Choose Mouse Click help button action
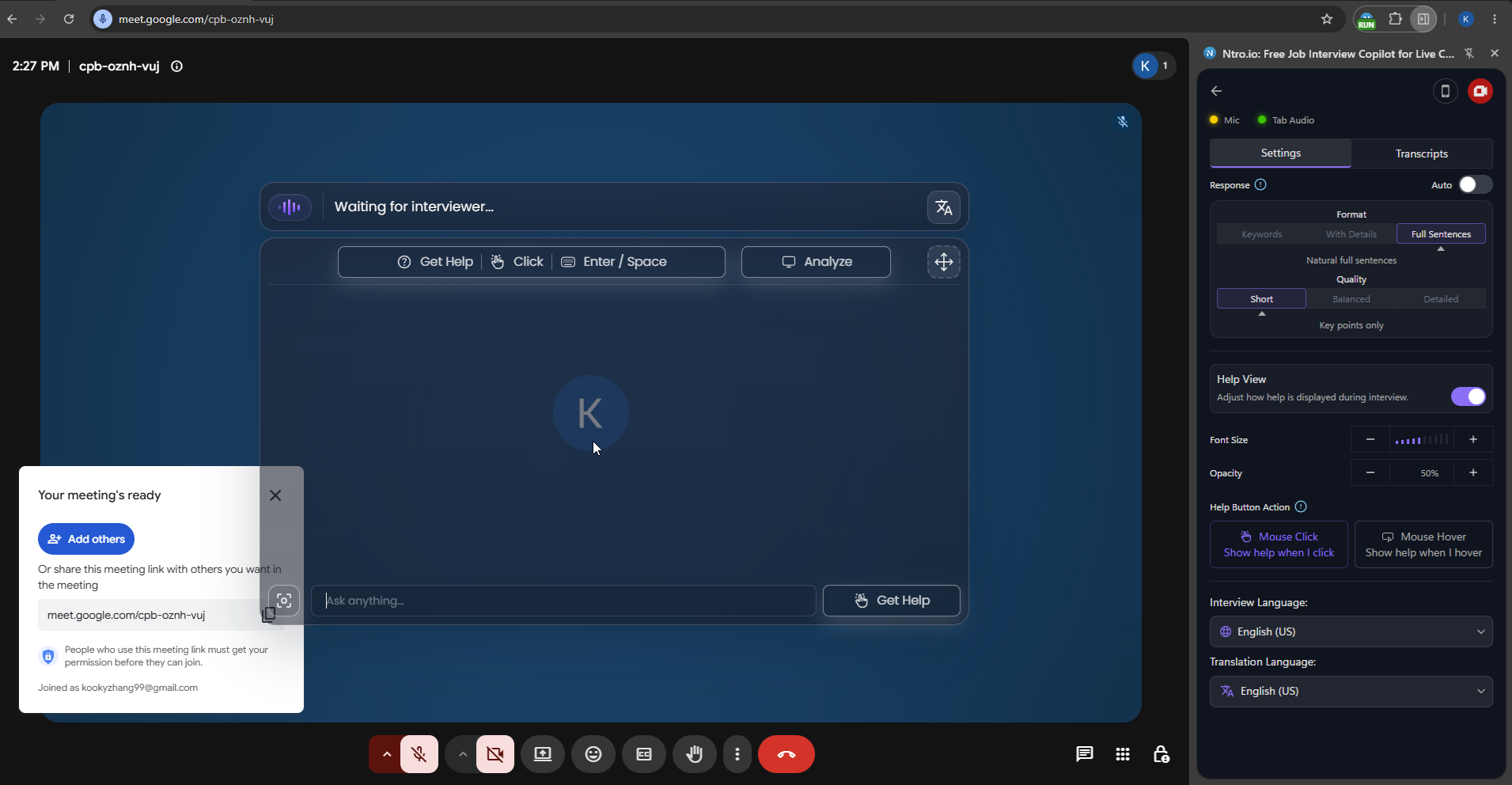Image resolution: width=1512 pixels, height=785 pixels. 1279,544
